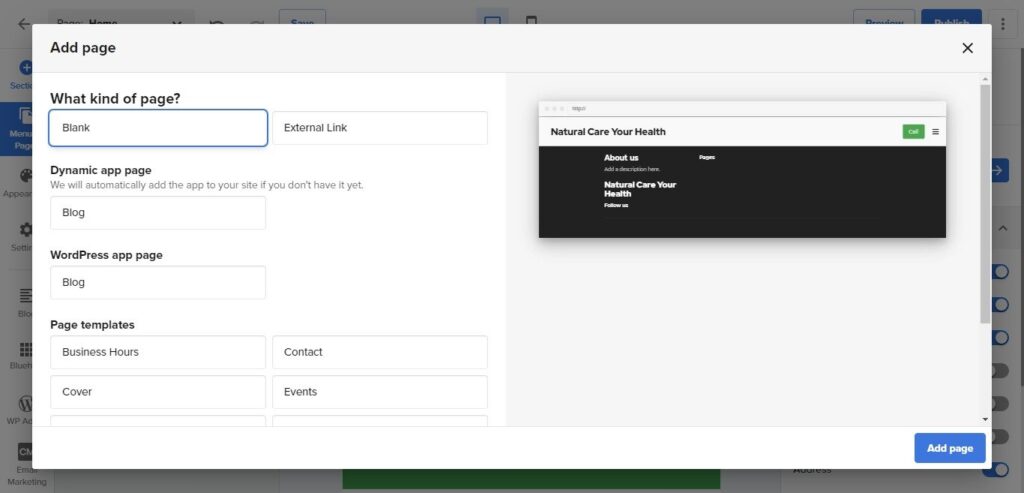
Task: Open the Bluehost grid icon
Action: [x=25, y=350]
